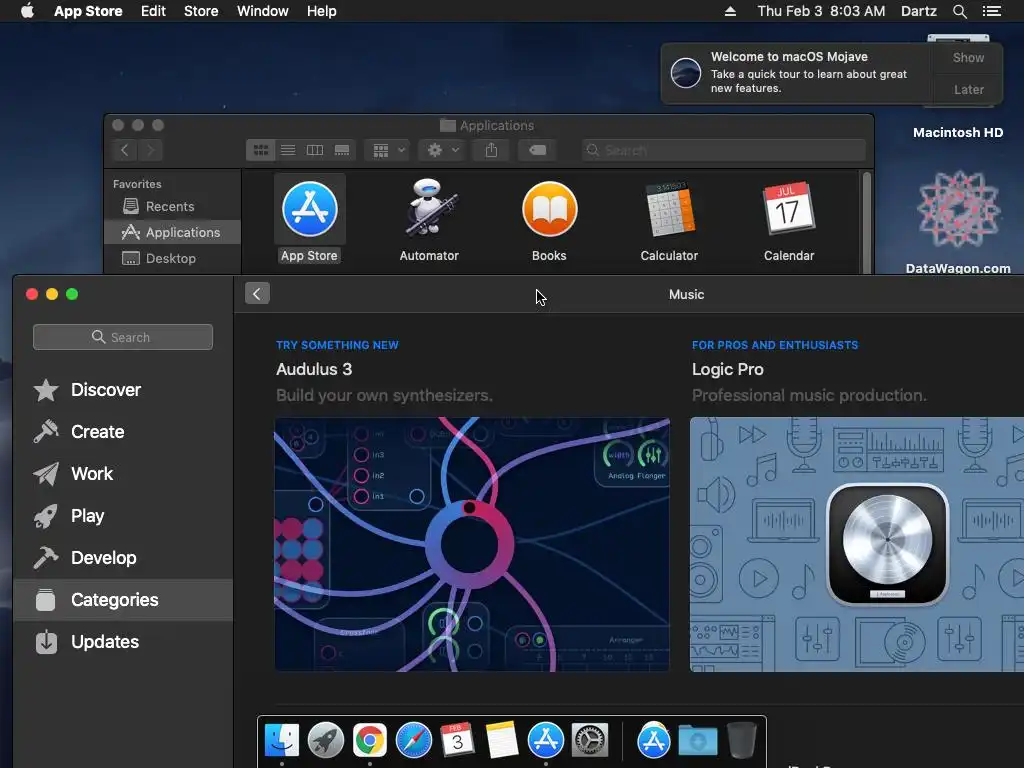This screenshot has width=1024, height=768.
Task: Click Dartz user name in menu bar
Action: coord(918,11)
